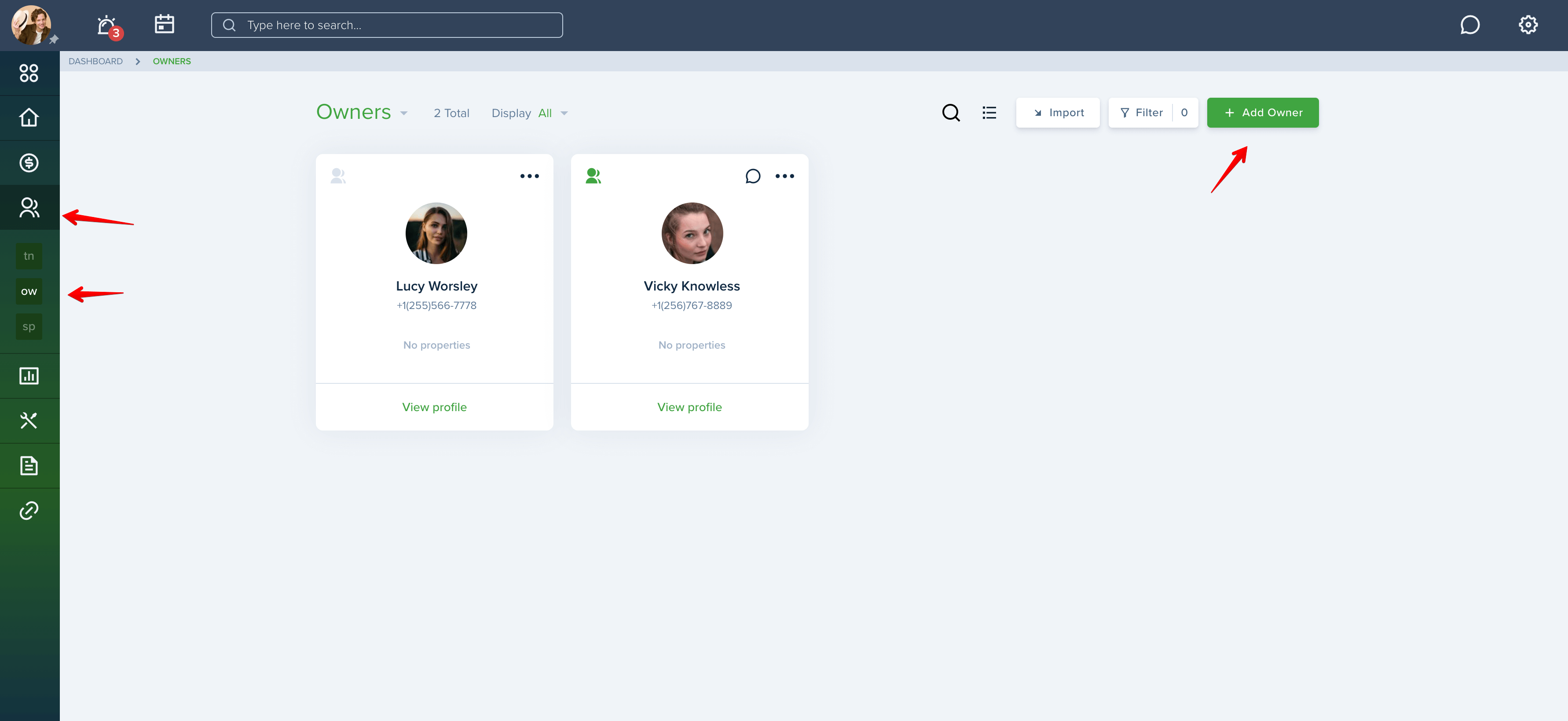Screen dimensions: 1568x721
Task: Open the dashboard grid icon in sidebar
Action: coord(29,73)
